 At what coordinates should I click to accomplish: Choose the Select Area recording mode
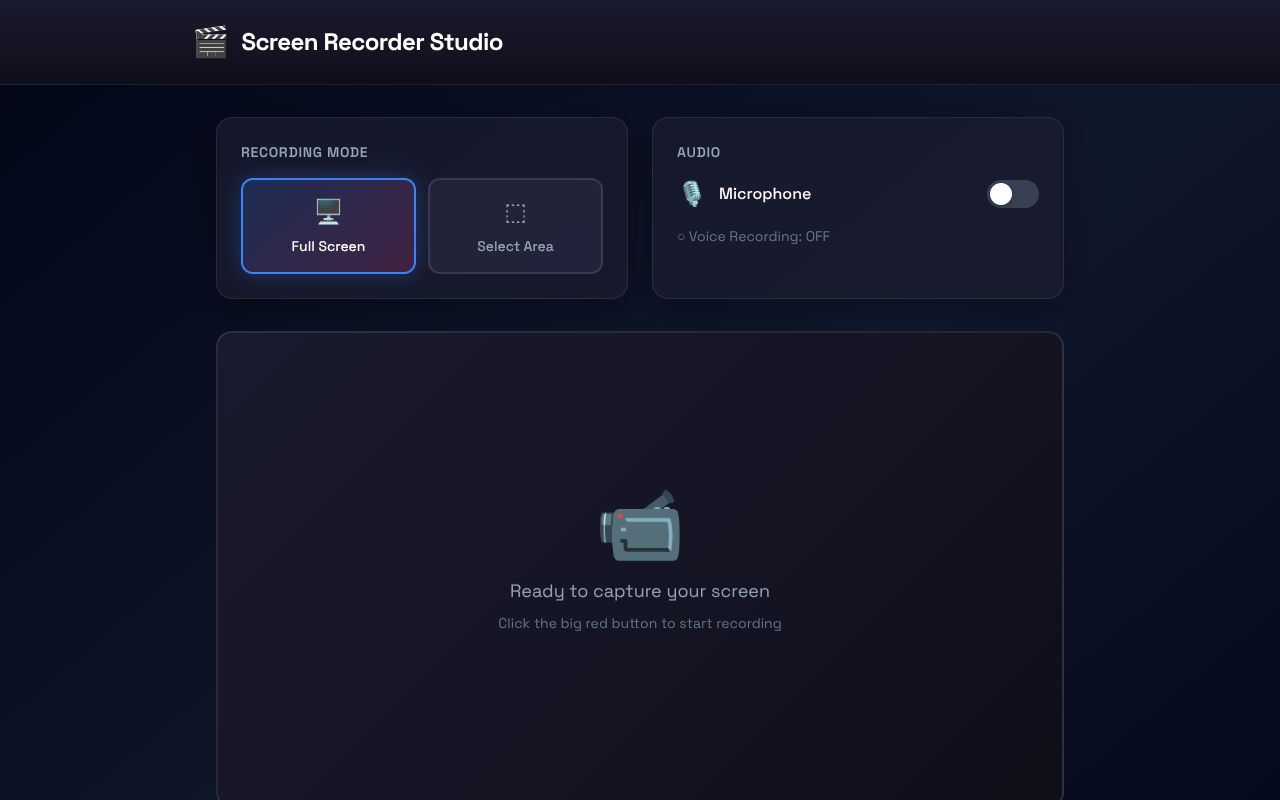click(x=515, y=226)
